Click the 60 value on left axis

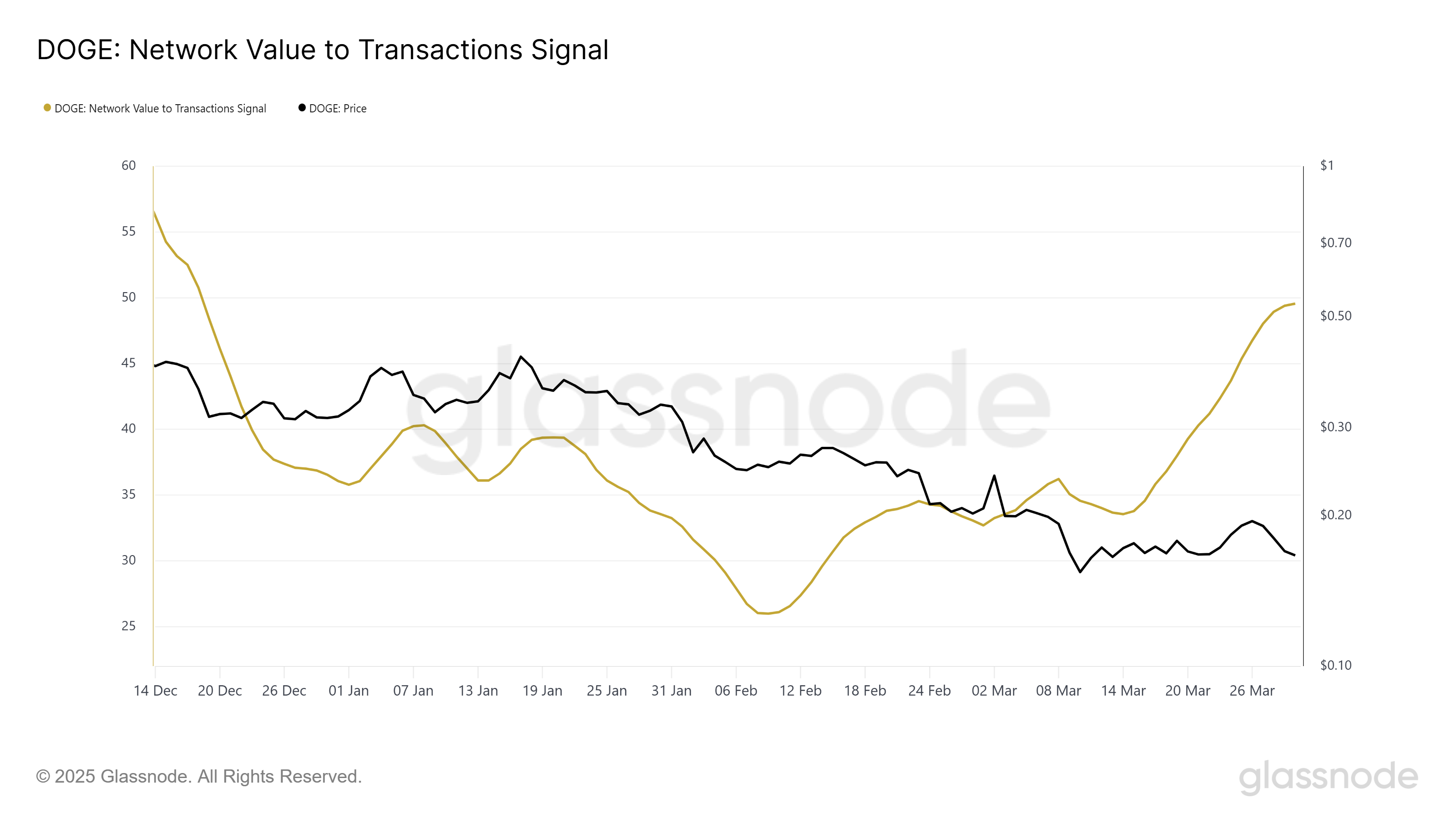[x=129, y=166]
